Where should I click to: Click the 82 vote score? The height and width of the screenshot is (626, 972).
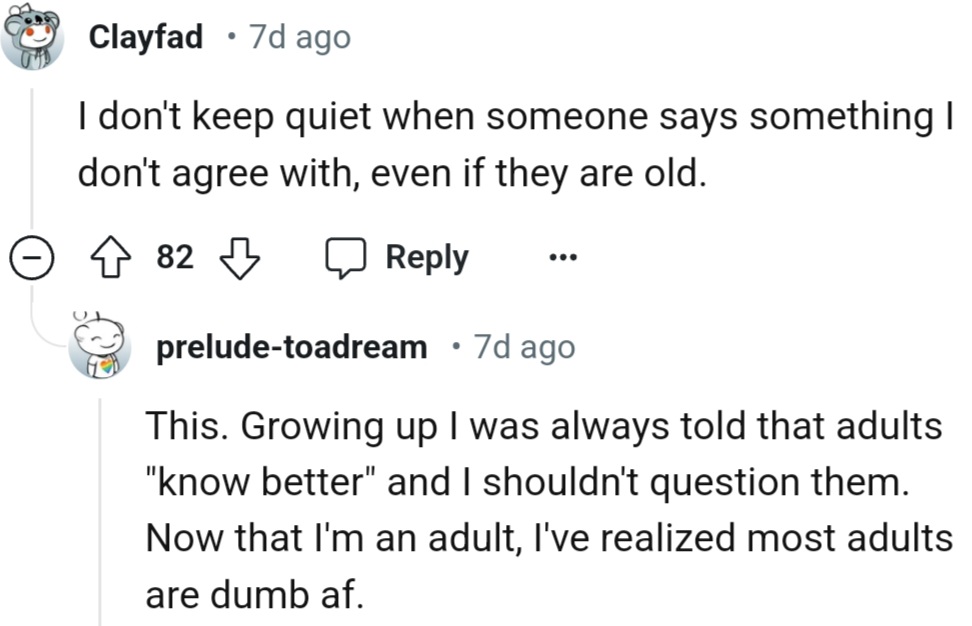[x=176, y=258]
